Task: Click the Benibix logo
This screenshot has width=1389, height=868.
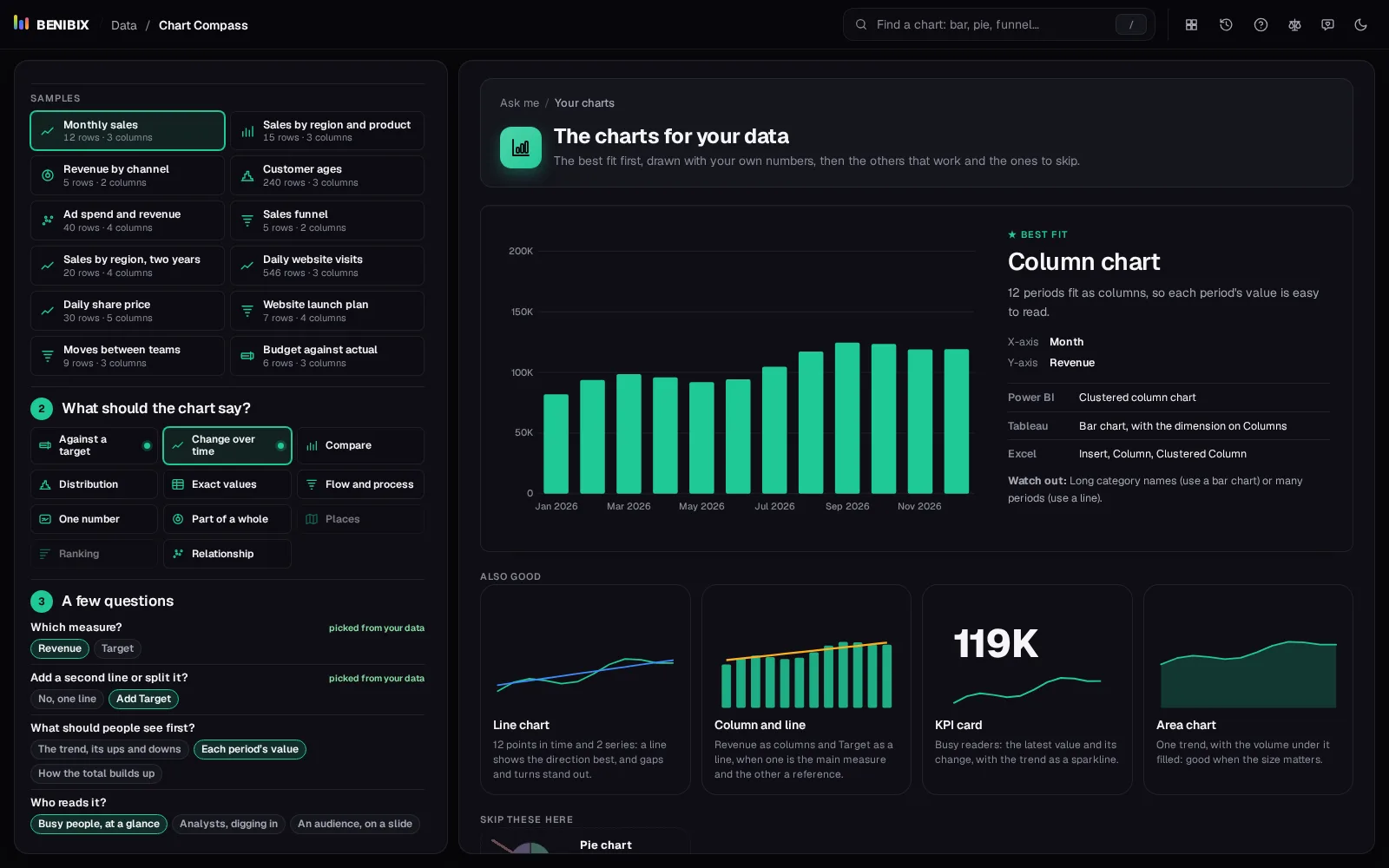Action: pyautogui.click(x=51, y=24)
